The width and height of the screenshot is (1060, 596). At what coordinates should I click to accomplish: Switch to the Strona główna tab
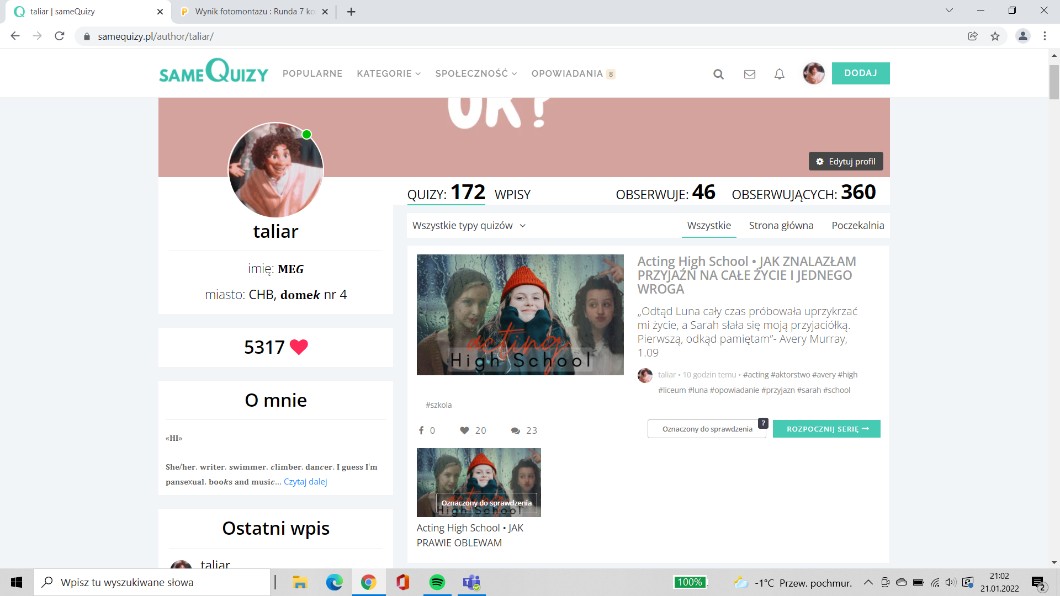click(x=781, y=226)
